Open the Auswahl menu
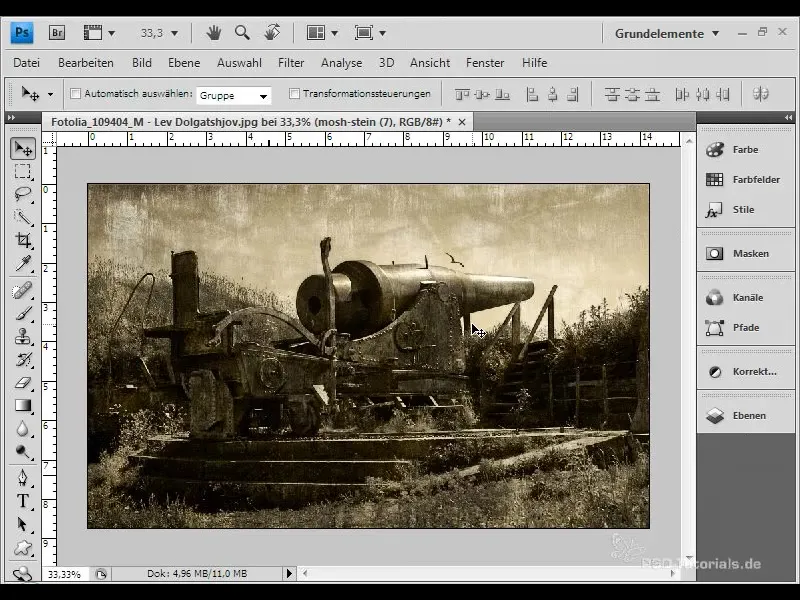 (x=239, y=63)
